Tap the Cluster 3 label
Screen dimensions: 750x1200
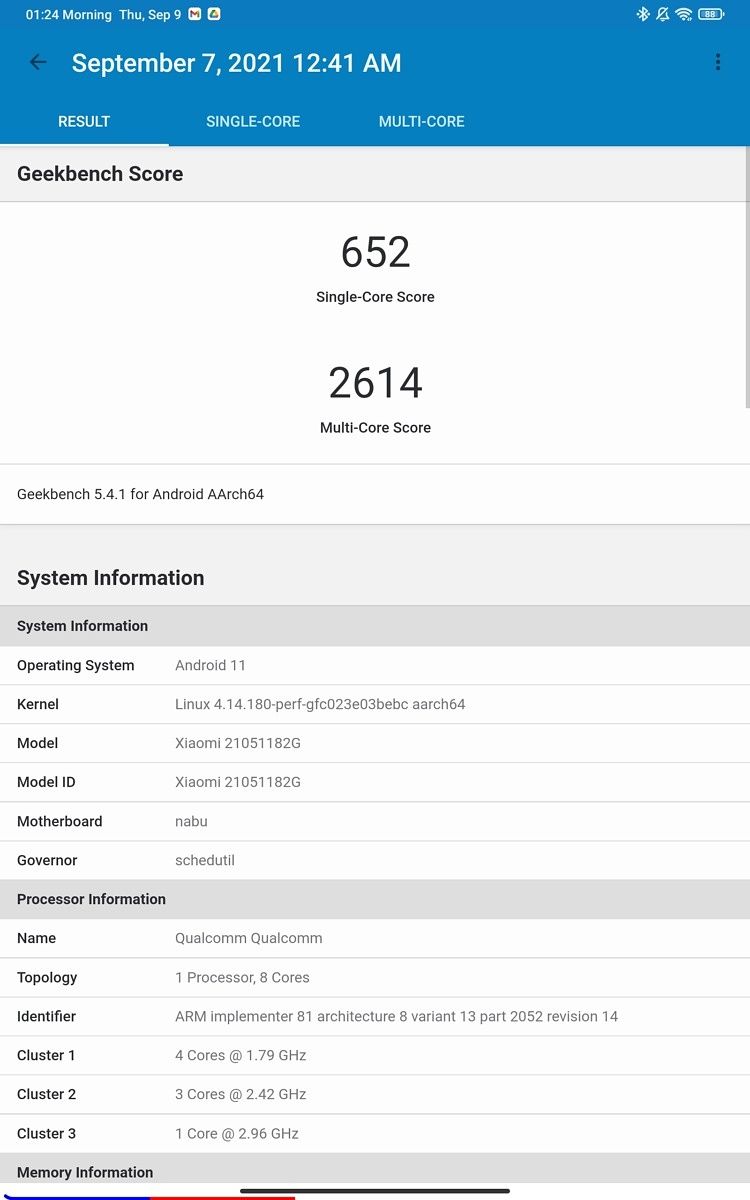pos(46,1133)
